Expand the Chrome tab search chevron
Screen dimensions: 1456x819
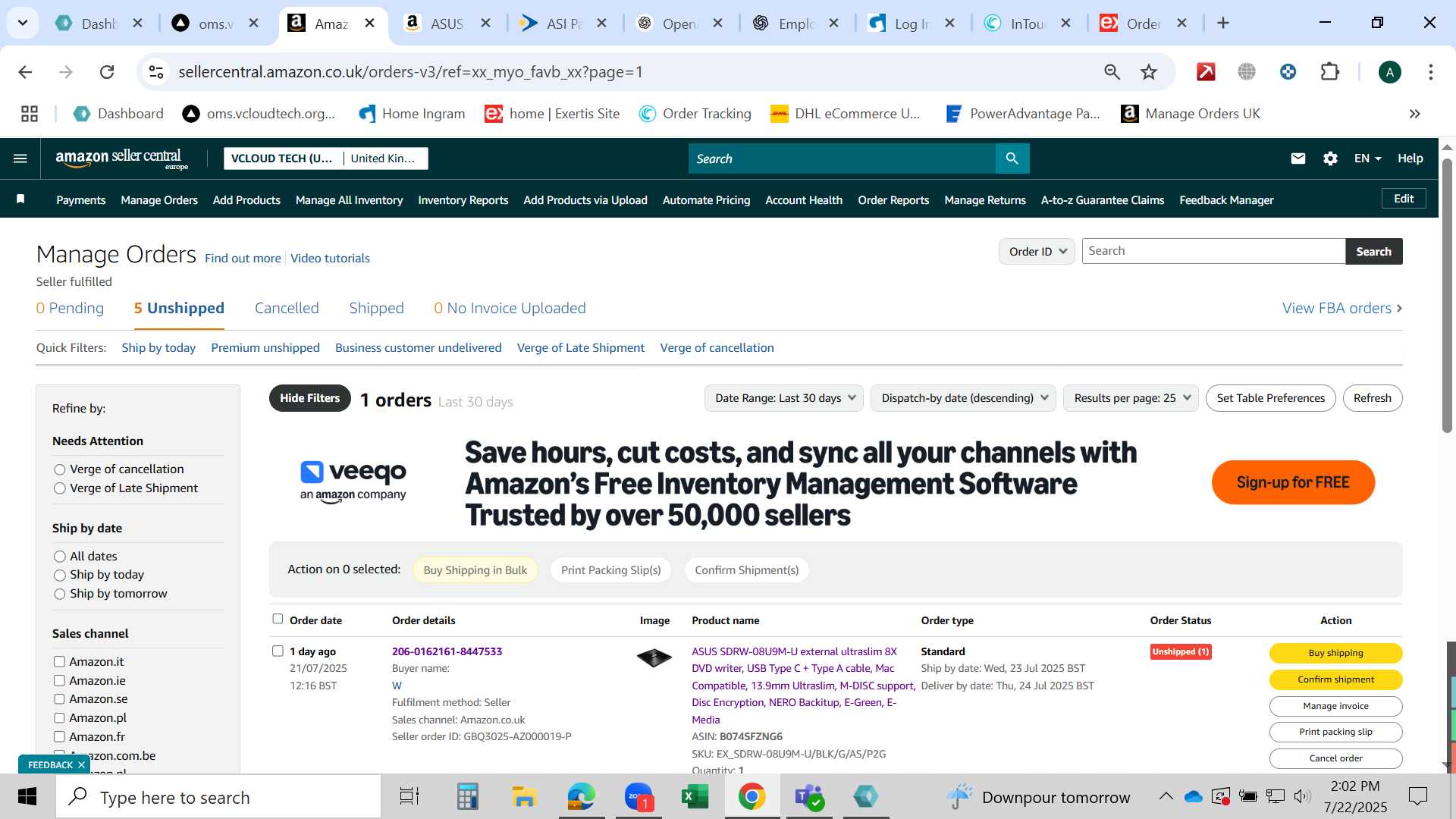23,23
